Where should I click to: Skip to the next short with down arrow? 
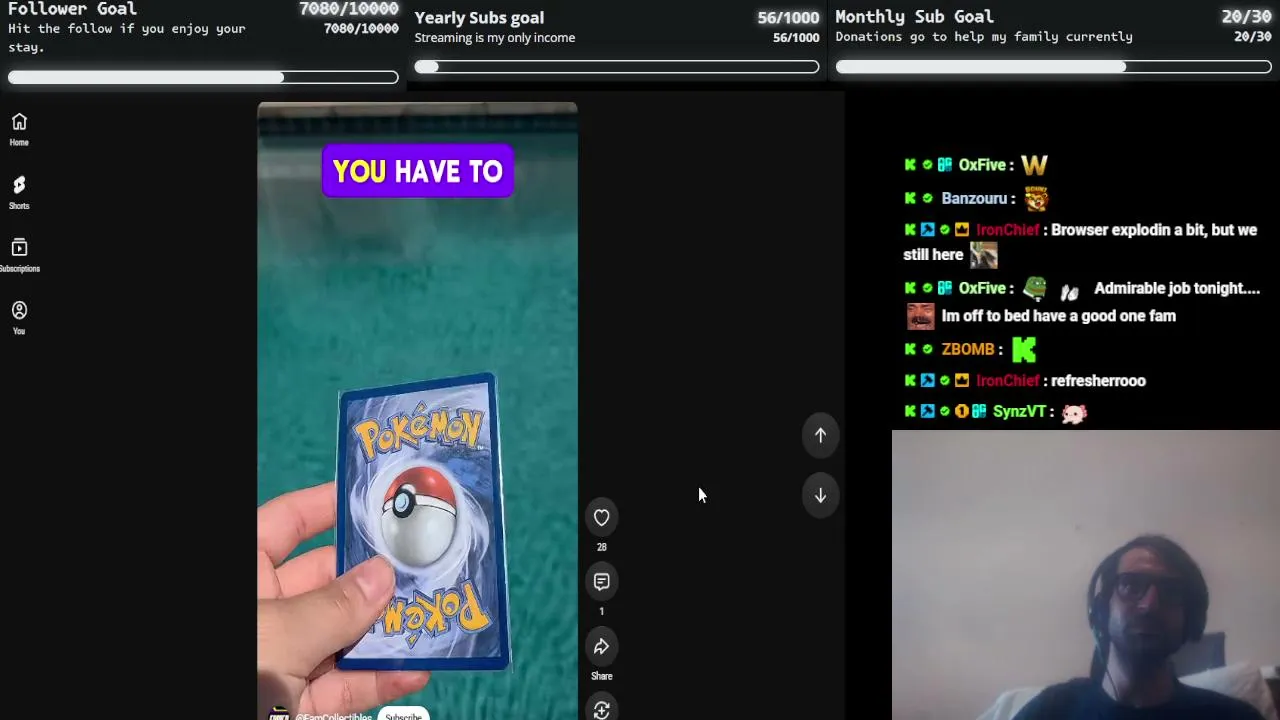pyautogui.click(x=820, y=496)
